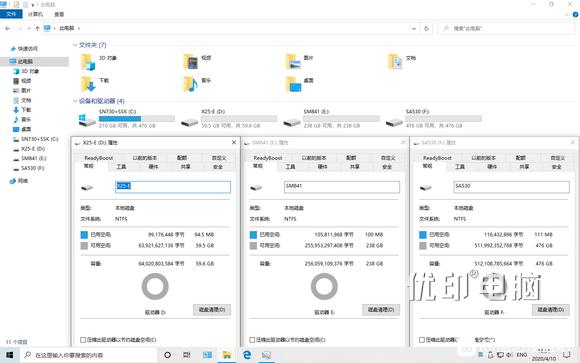Close the X25-E (D:) properties dialog
The height and width of the screenshot is (363, 580).
[x=234, y=142]
